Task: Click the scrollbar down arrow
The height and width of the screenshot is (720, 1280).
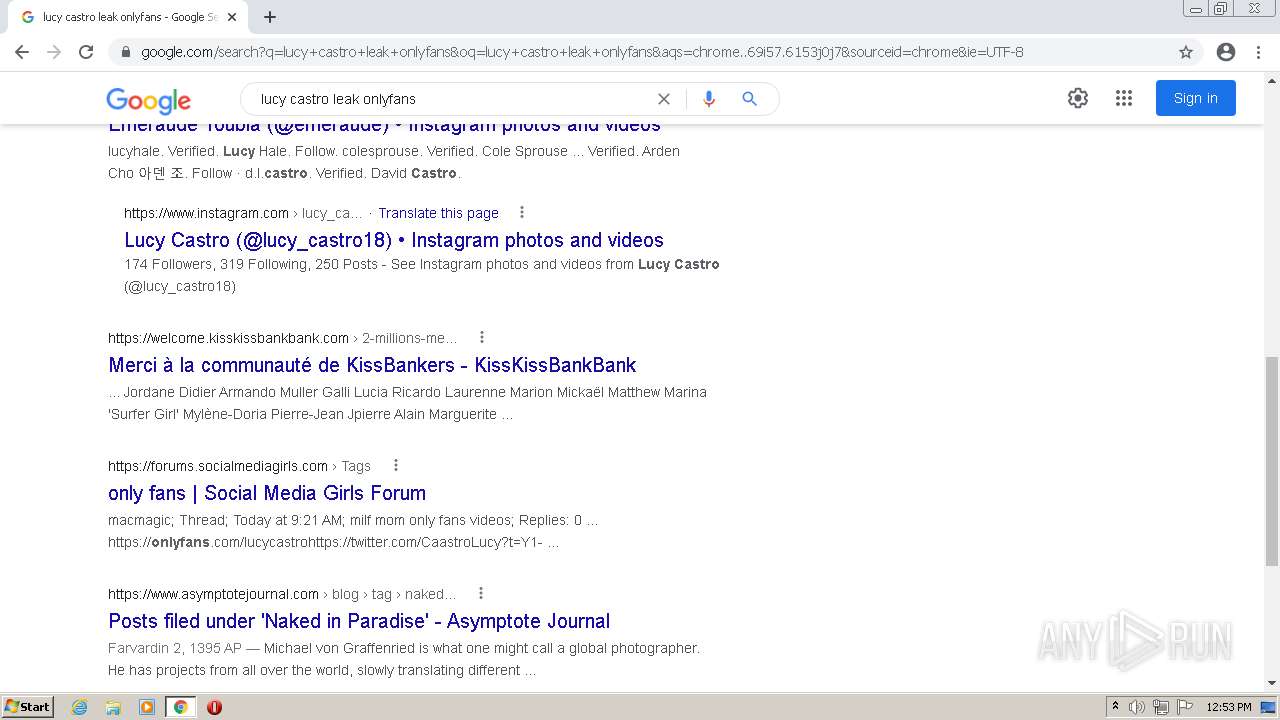Action: click(x=1271, y=684)
